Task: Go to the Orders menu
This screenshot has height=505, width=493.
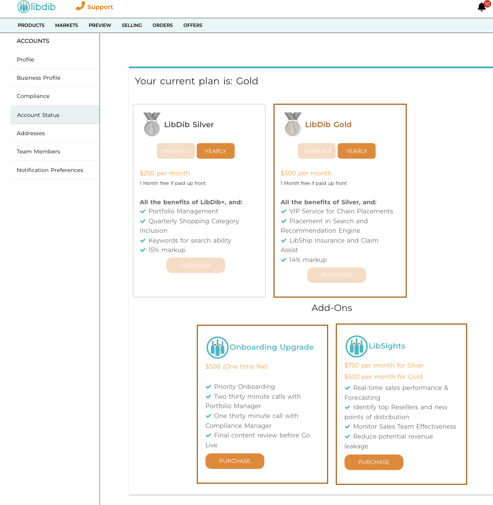Action: click(x=163, y=25)
